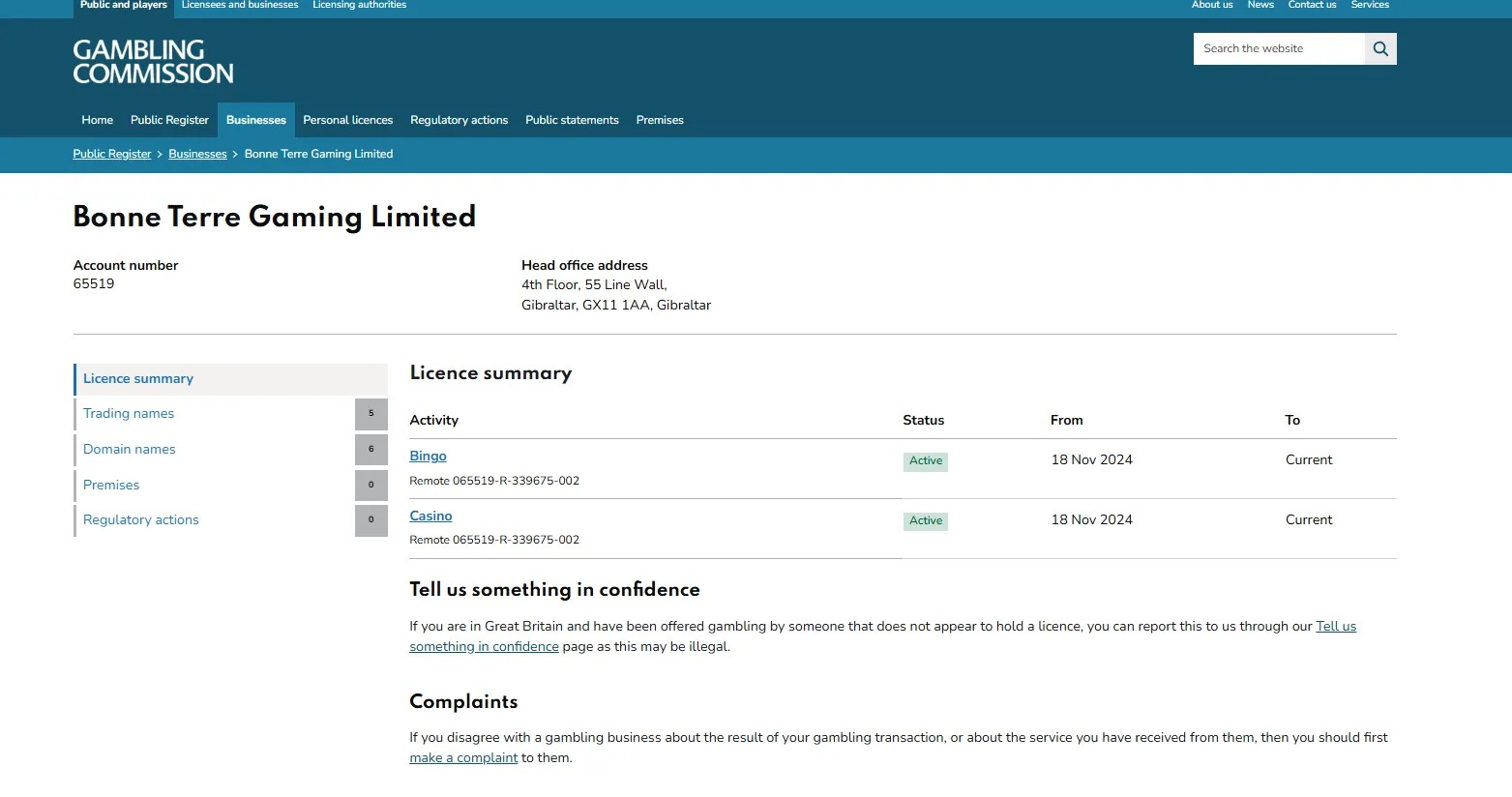Open the Services link in header
Image resolution: width=1512 pixels, height=797 pixels.
pos(1370,6)
